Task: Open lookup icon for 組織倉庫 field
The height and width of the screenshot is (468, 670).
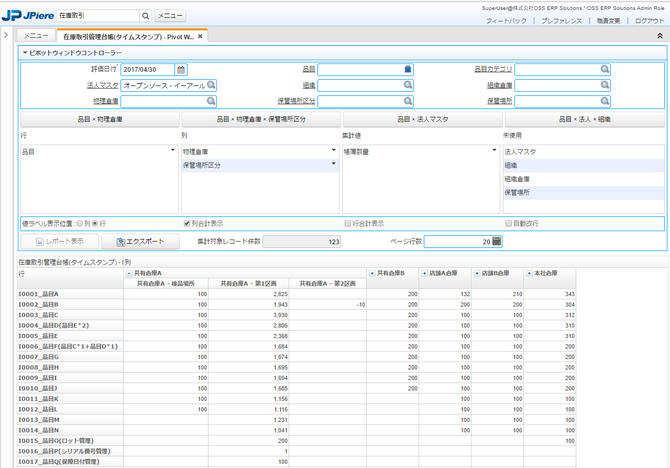Action: pyautogui.click(x=605, y=85)
